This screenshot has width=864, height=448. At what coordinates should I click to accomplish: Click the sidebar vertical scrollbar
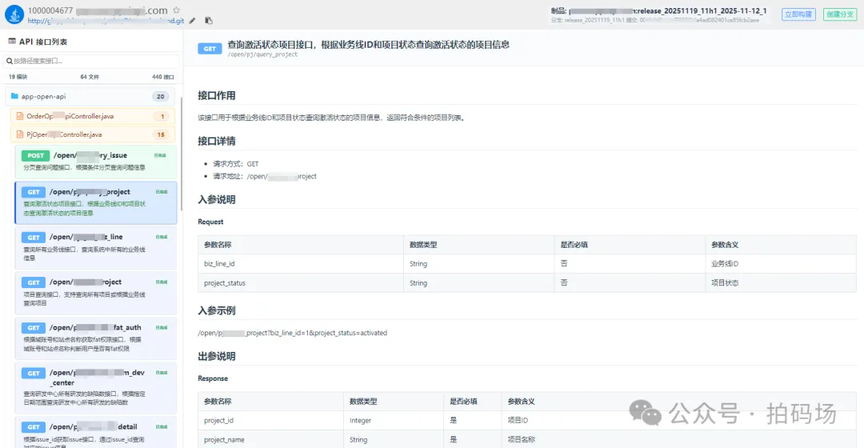click(181, 152)
